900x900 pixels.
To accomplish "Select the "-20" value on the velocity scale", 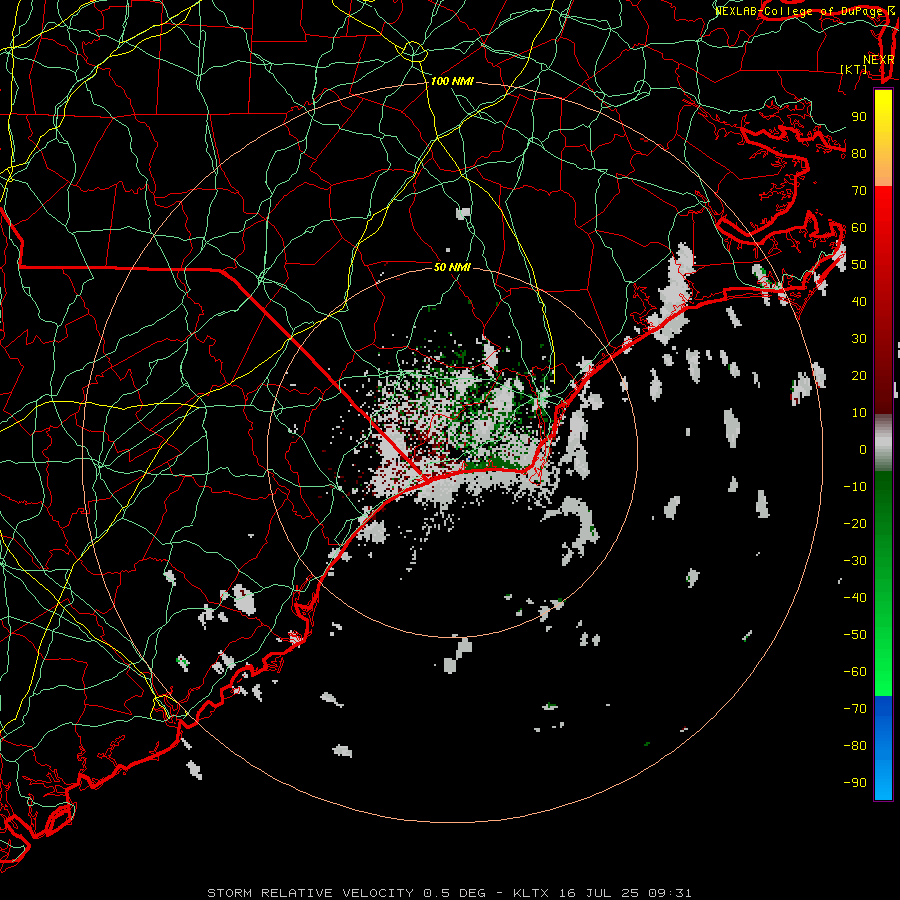I will [x=855, y=524].
